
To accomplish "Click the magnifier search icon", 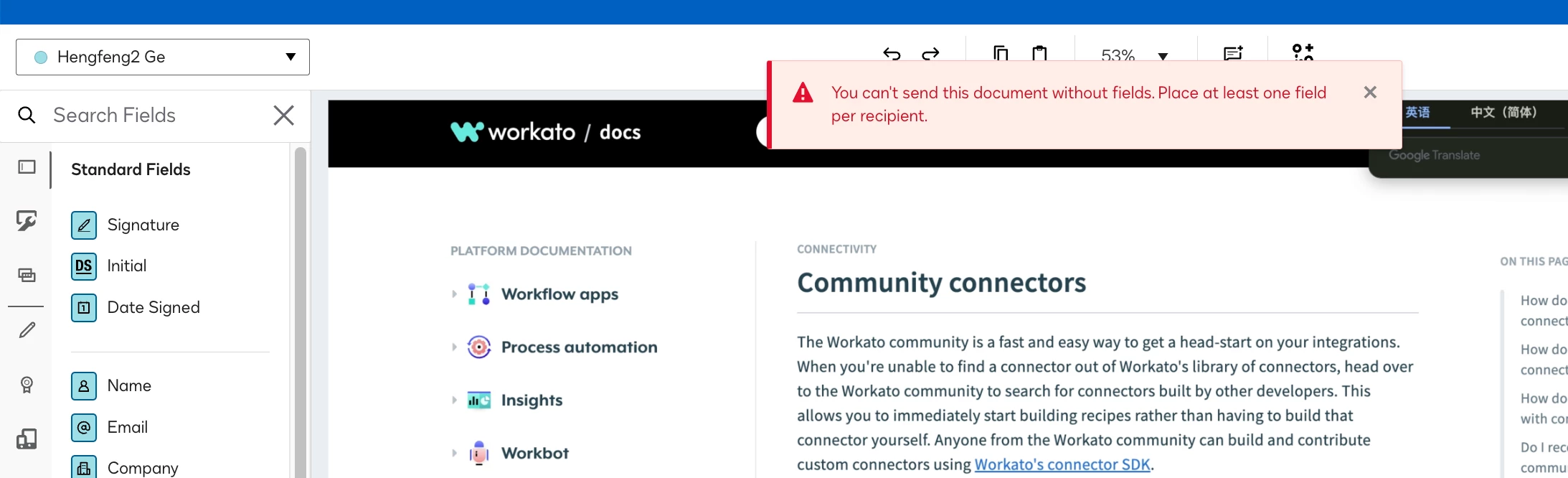I will pos(27,115).
